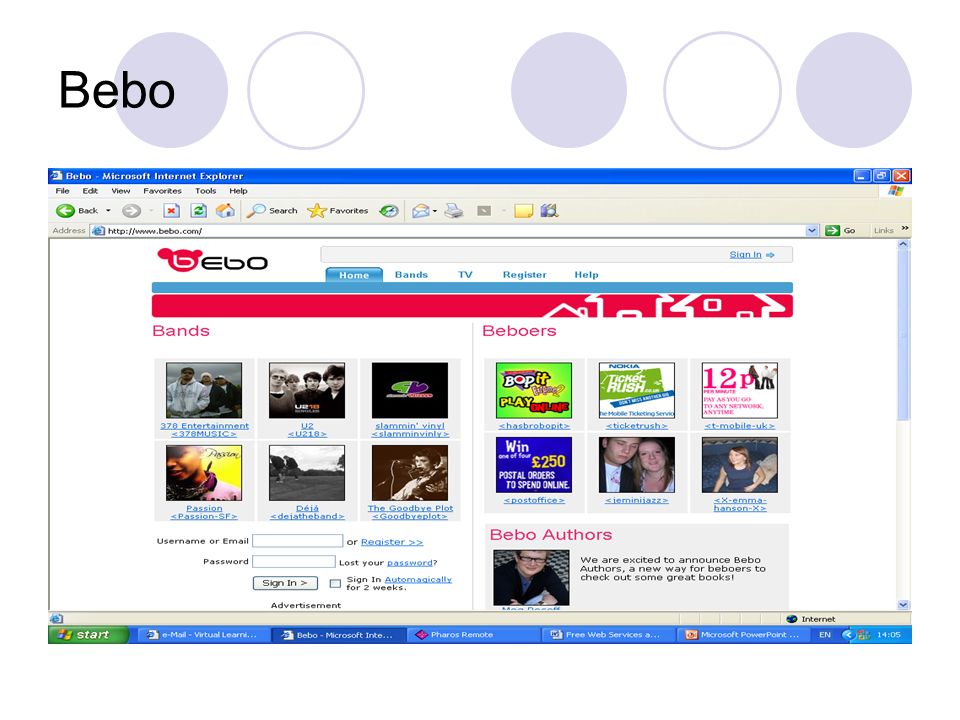Screen dimensions: 960x720
Task: Open the Tools menu
Action: 206,191
